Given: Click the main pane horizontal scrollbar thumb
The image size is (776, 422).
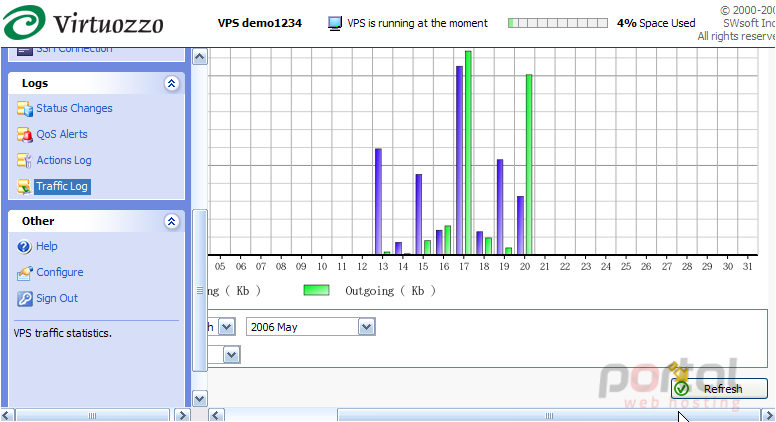Looking at the screenshot, I should click(x=549, y=415).
